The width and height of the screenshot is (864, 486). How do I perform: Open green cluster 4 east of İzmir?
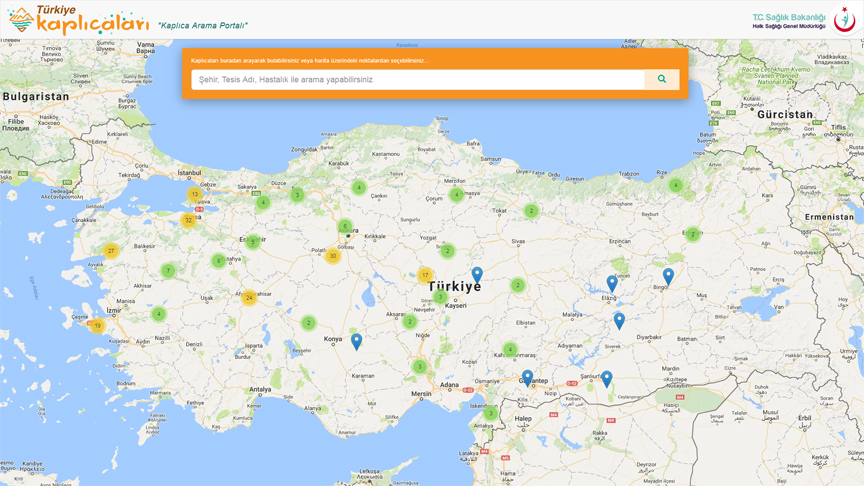tap(159, 314)
